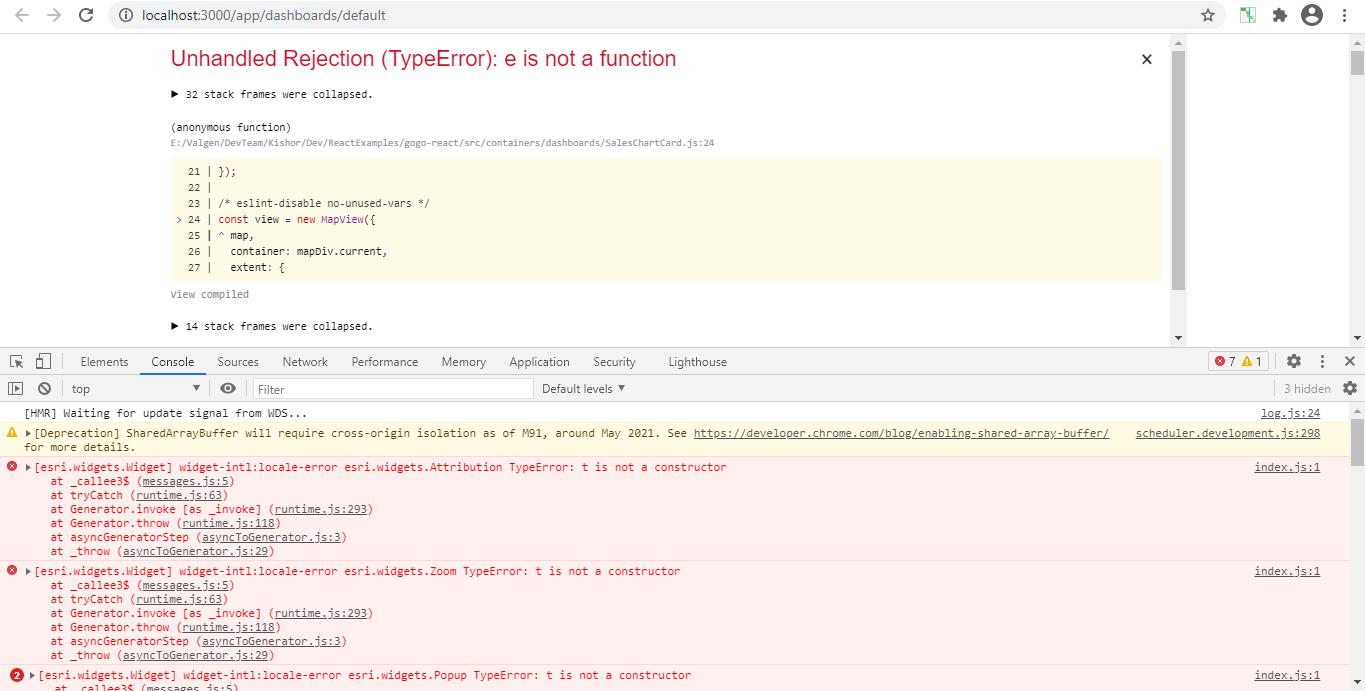
Task: Click the eye live expression icon
Action: point(228,389)
